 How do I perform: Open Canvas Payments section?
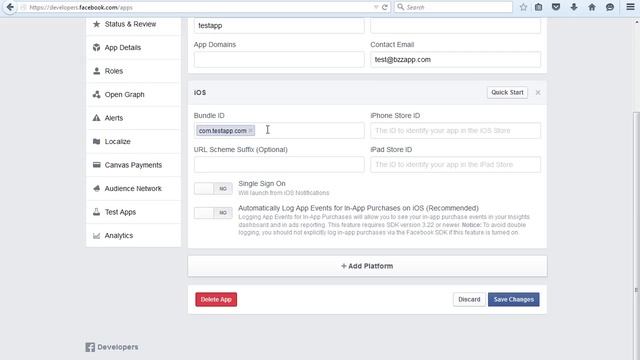(x=133, y=165)
